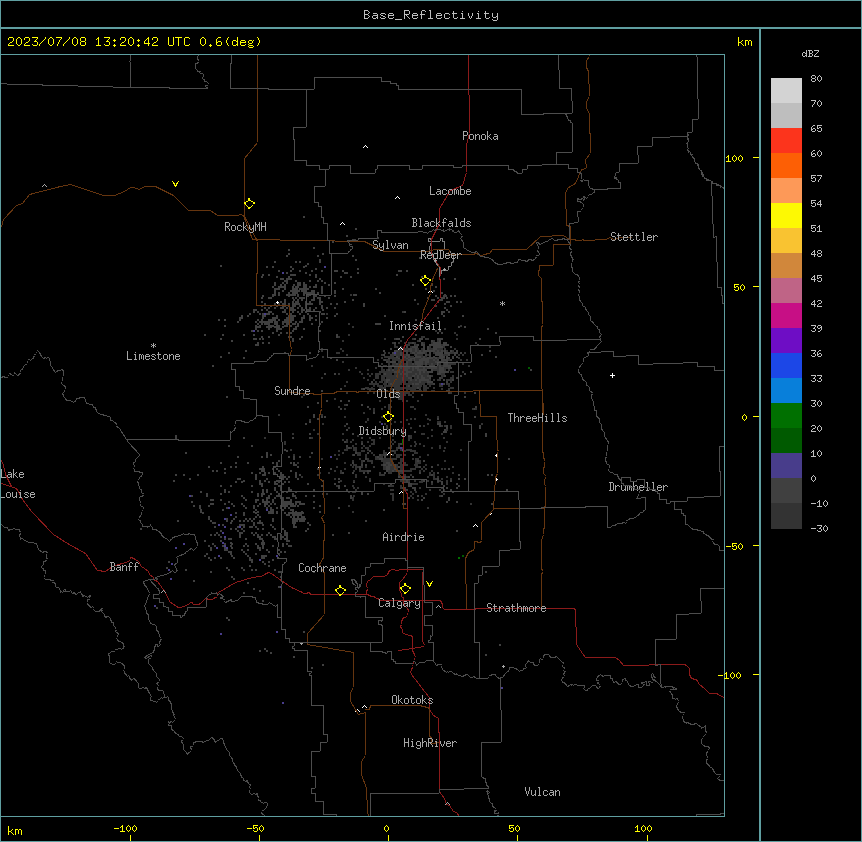Screen dimensions: 862x842
Task: Select the legend value -30
Action: [819, 528]
